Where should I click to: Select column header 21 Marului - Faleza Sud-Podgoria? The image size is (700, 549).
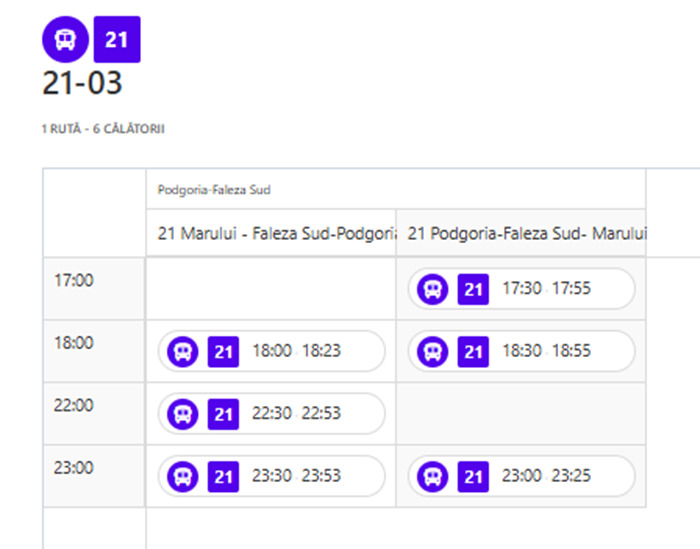click(x=272, y=234)
